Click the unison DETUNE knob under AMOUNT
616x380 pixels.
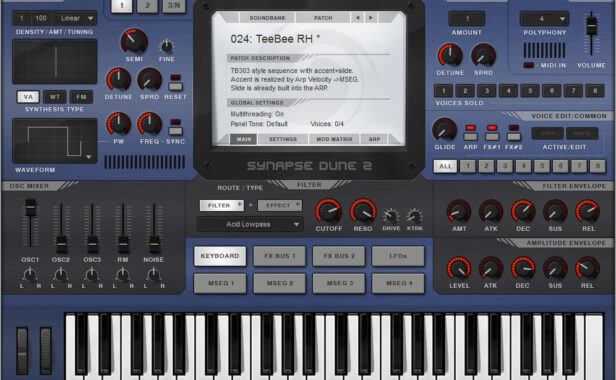point(450,55)
